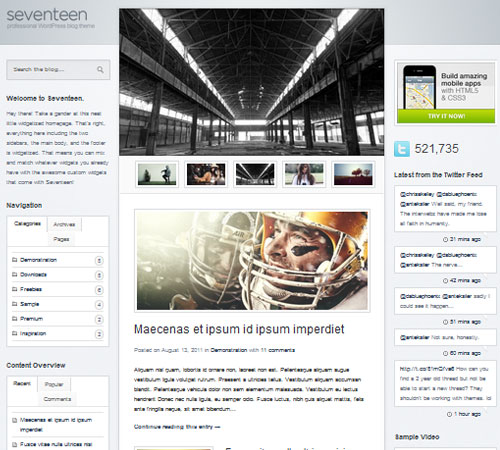Click the large warehouse slider image
500x450 pixels.
(252, 82)
